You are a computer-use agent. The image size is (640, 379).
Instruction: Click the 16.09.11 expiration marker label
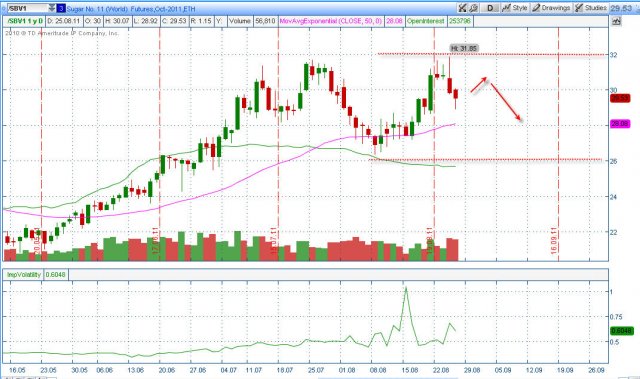coord(554,241)
